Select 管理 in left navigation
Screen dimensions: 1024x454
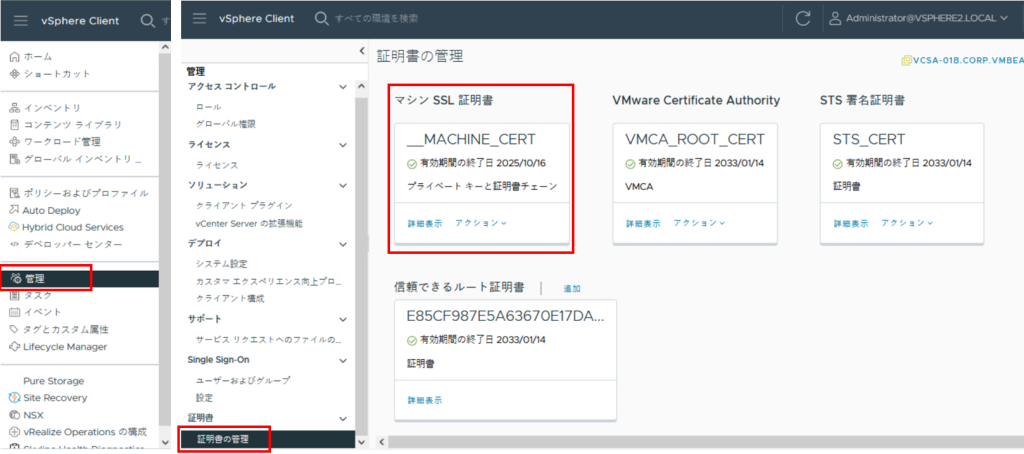pyautogui.click(x=79, y=279)
